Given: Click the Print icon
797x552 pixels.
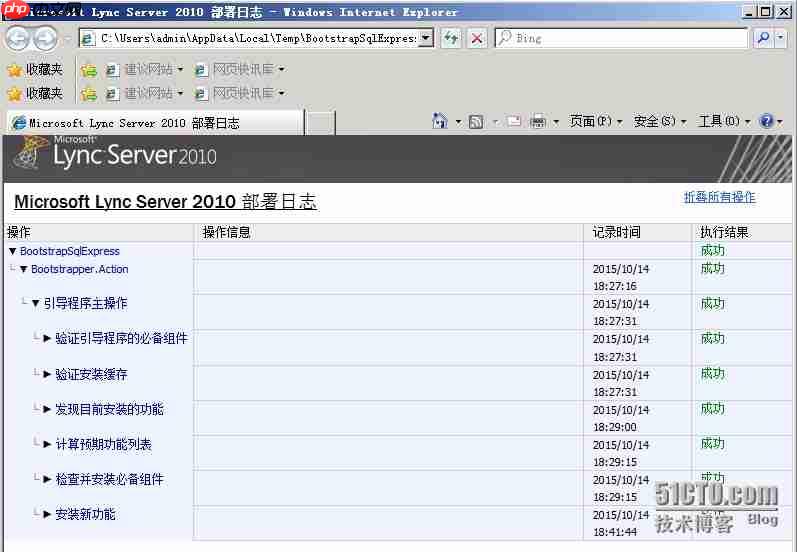Looking at the screenshot, I should pos(537,121).
